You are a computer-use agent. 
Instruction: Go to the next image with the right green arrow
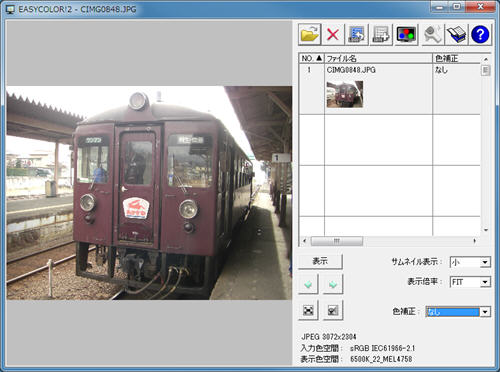(x=333, y=284)
